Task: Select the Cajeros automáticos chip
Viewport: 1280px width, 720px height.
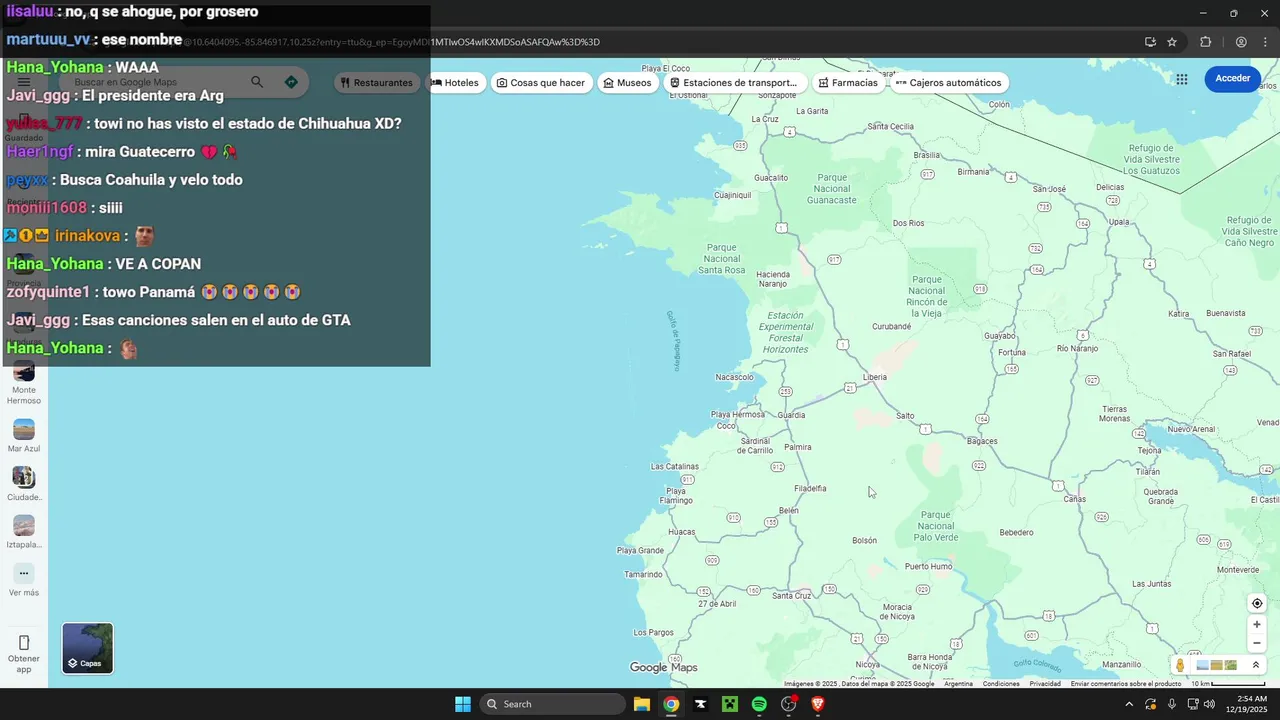Action: point(948,83)
